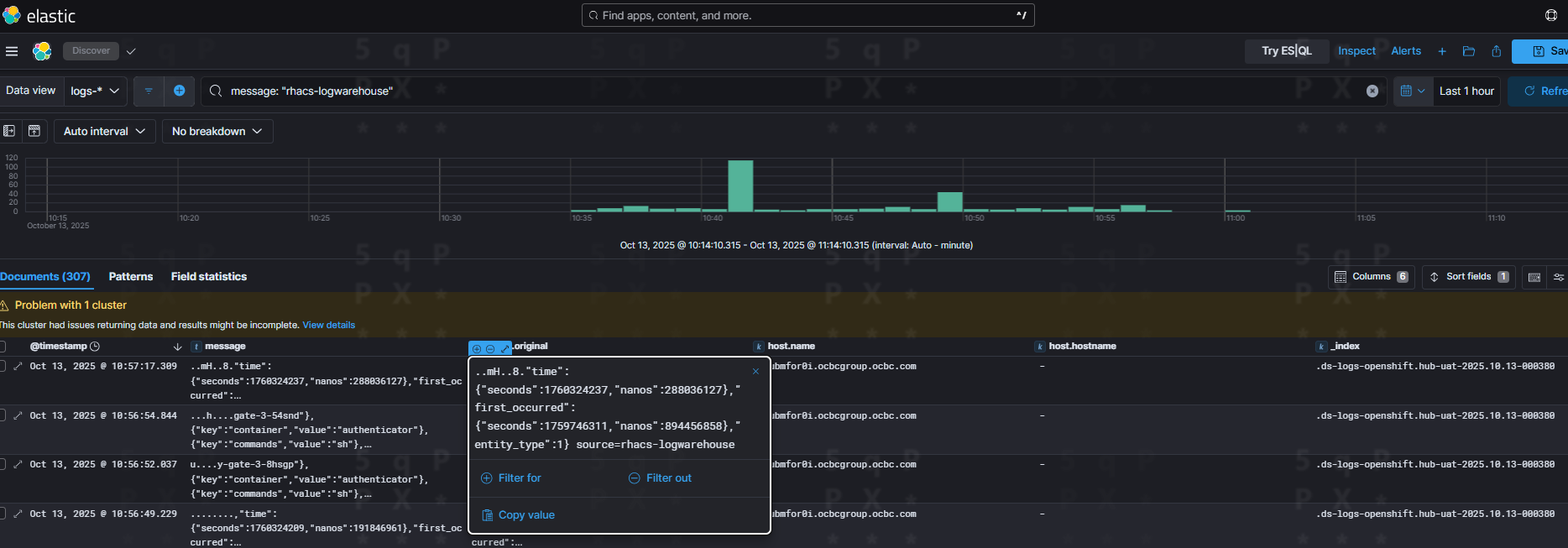
Task: Add a new filter with plus icon
Action: coord(179,91)
